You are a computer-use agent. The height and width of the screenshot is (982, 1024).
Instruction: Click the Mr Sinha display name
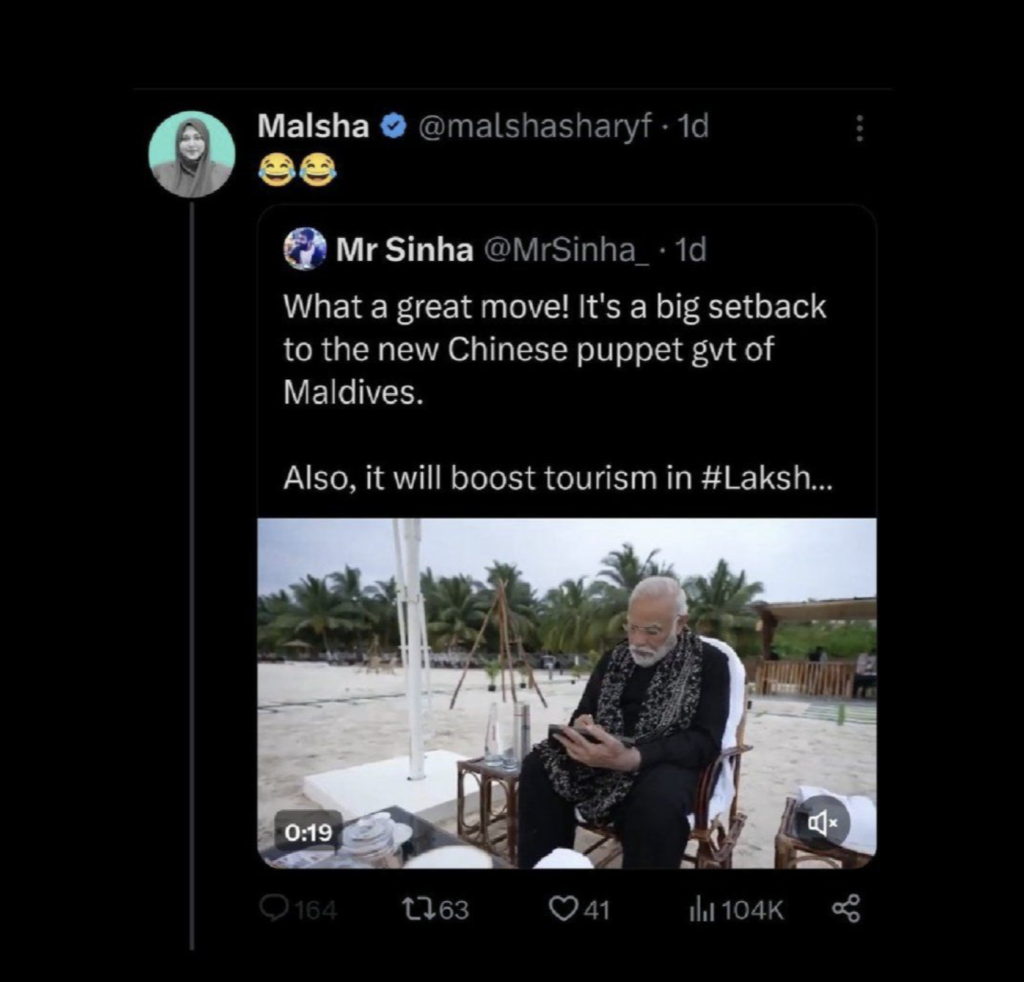pos(404,250)
